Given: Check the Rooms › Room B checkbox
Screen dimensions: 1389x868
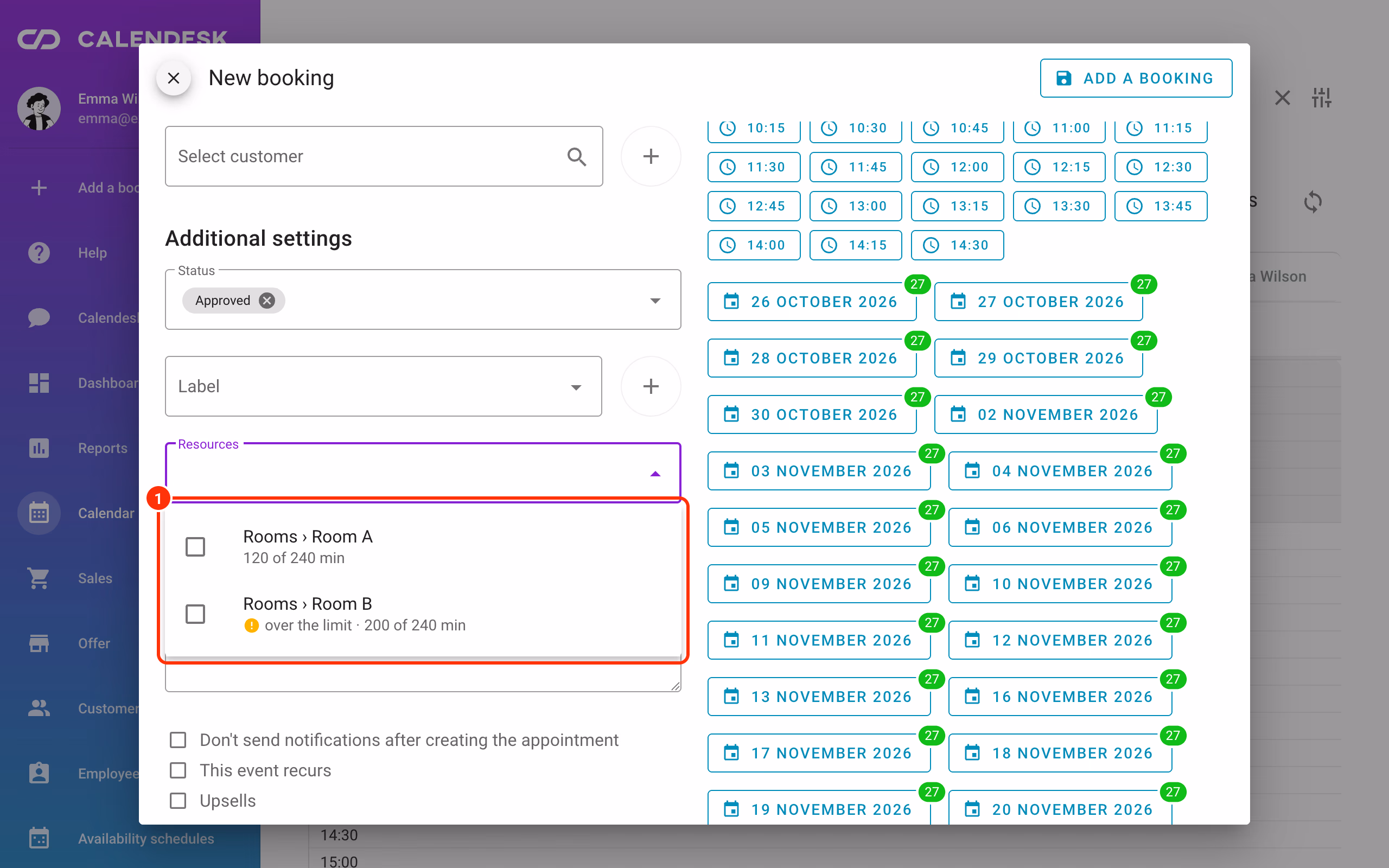Looking at the screenshot, I should pyautogui.click(x=195, y=614).
